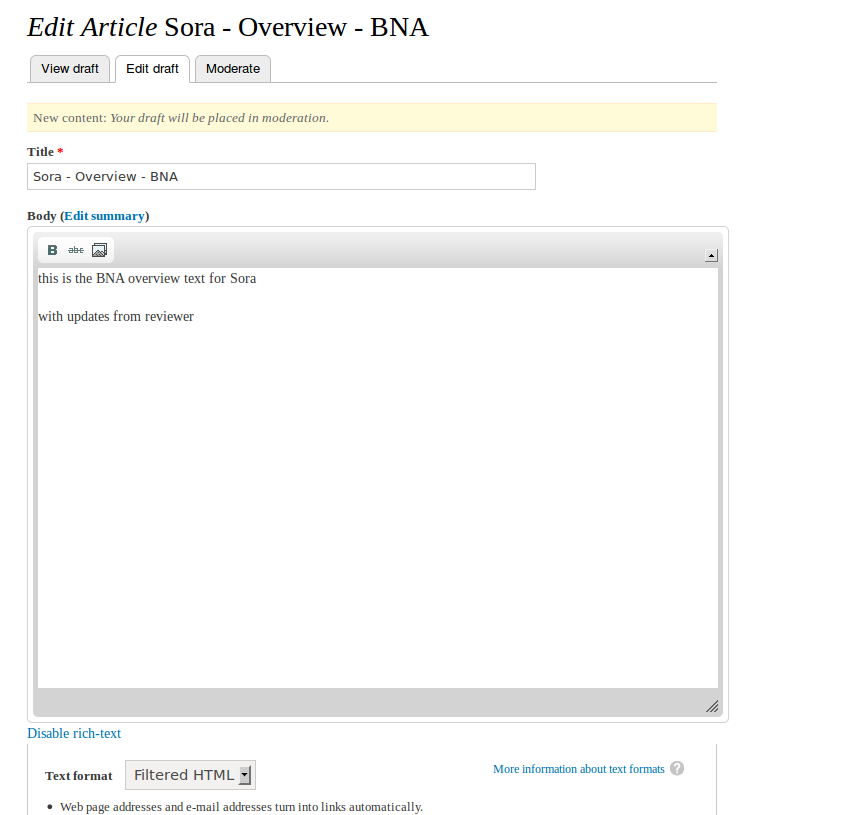Screen dimensions: 843x815
Task: Click the Disable rich-text link
Action: click(73, 733)
